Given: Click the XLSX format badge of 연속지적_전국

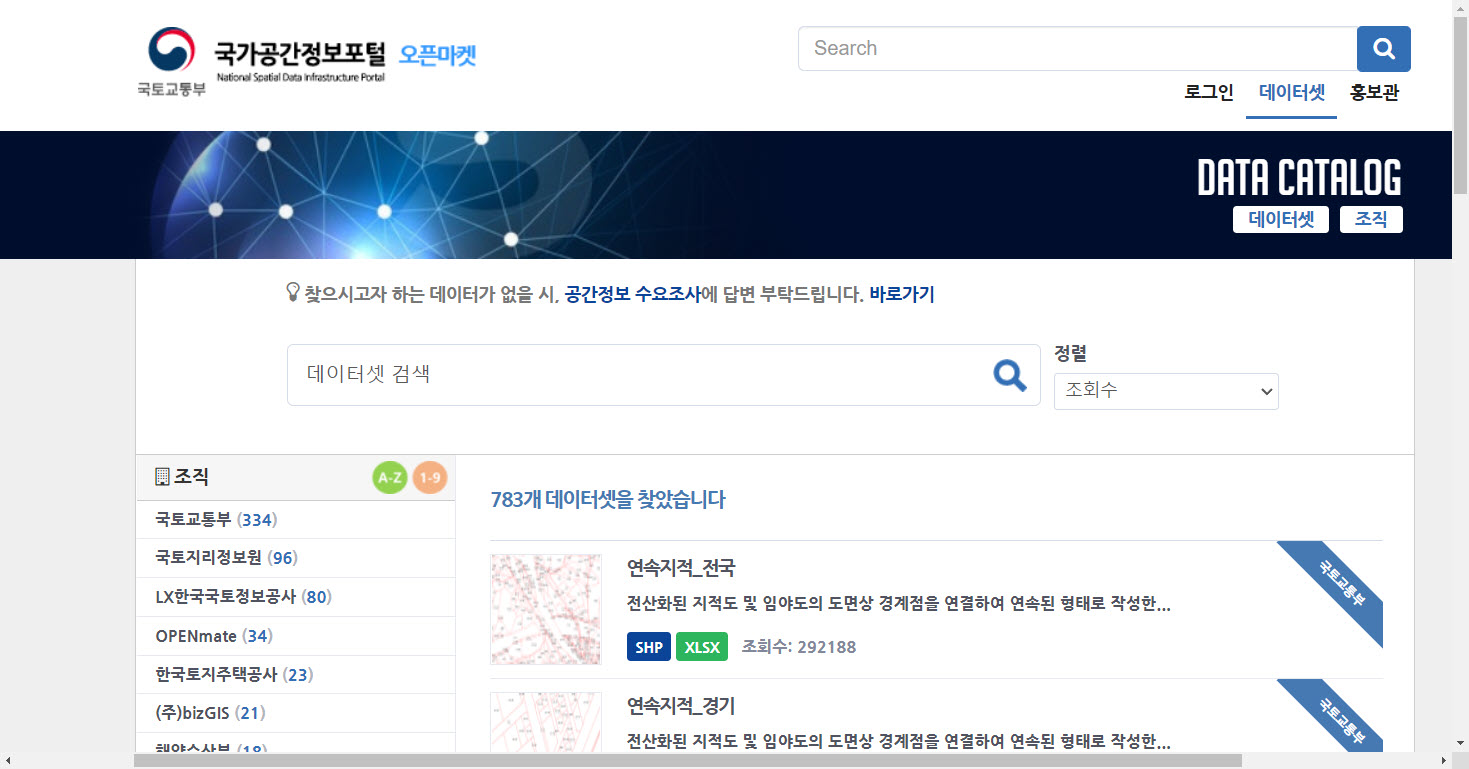Looking at the screenshot, I should tap(702, 647).
